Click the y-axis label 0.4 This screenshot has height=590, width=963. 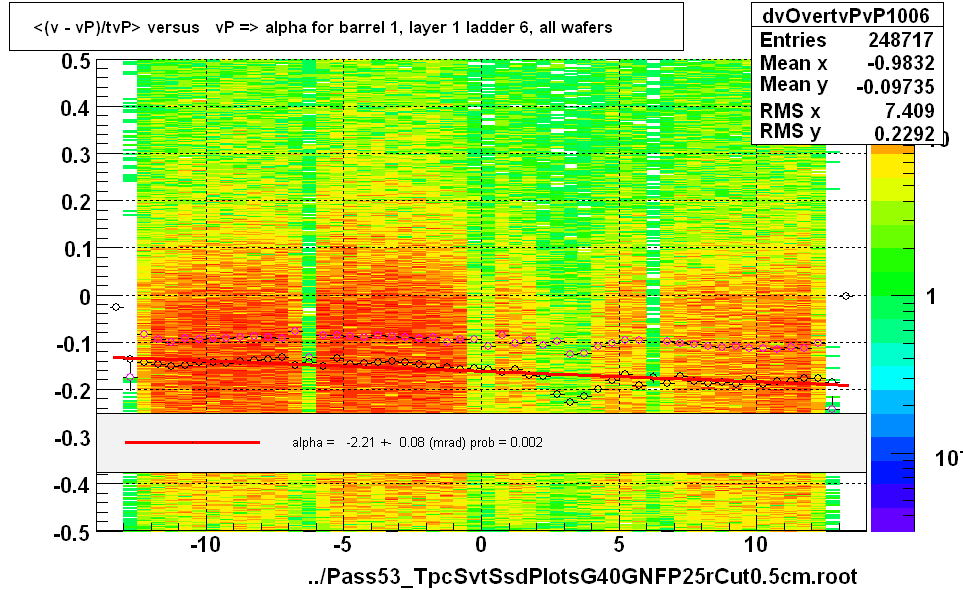[x=76, y=109]
